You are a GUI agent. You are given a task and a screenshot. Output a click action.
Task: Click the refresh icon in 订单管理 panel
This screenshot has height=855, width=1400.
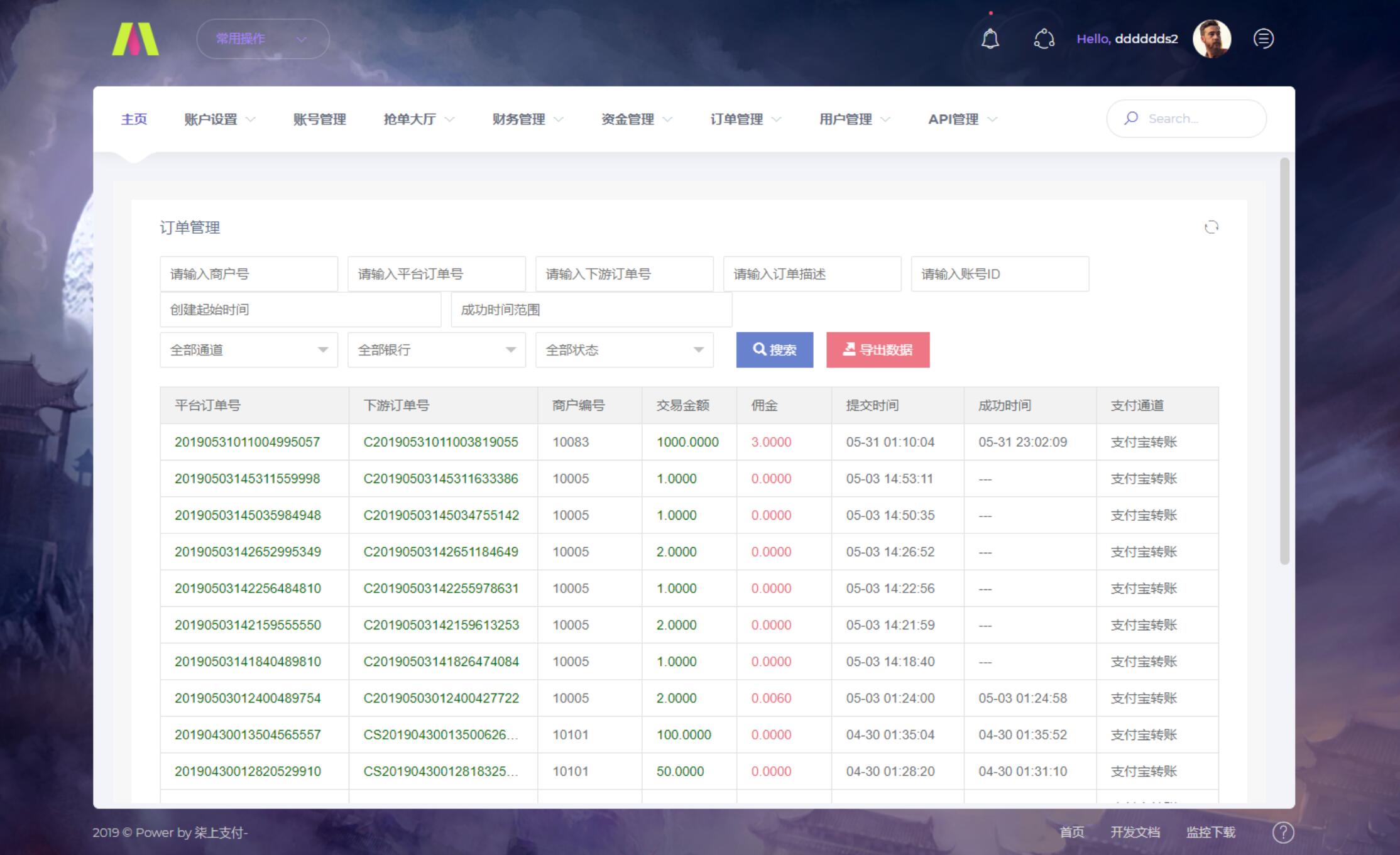(x=1211, y=227)
